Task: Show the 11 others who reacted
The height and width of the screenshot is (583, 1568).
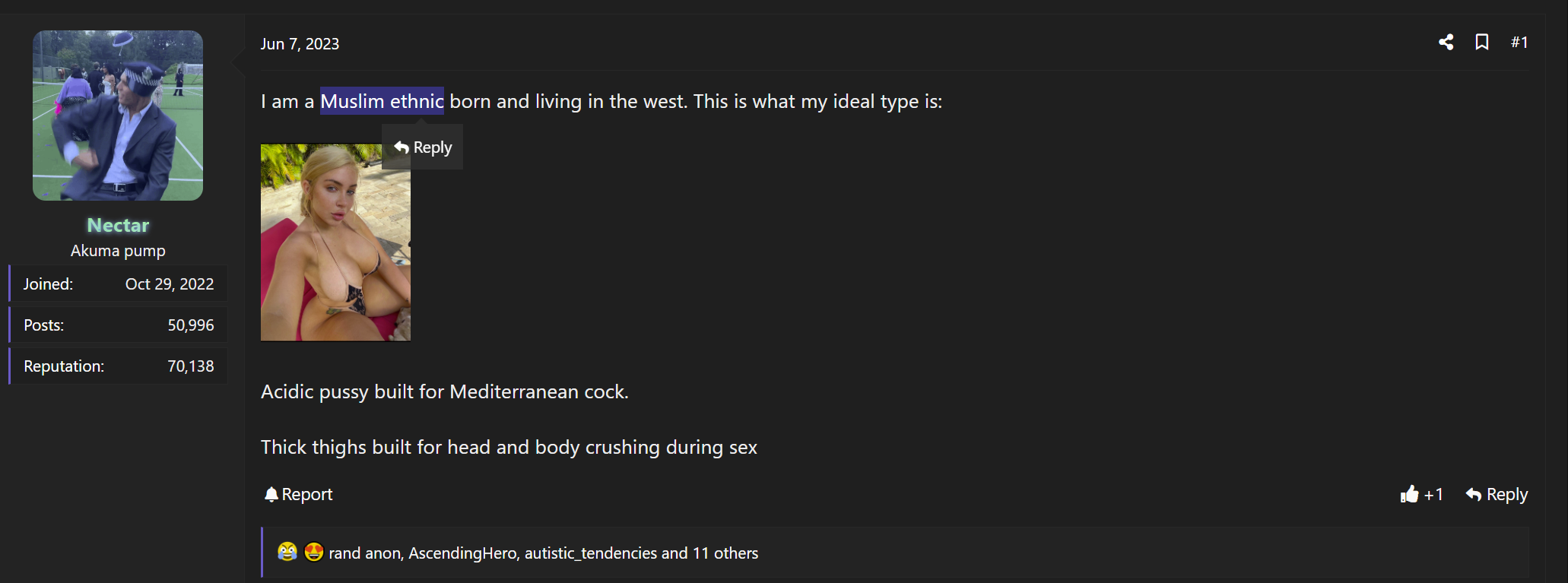Action: tap(725, 553)
